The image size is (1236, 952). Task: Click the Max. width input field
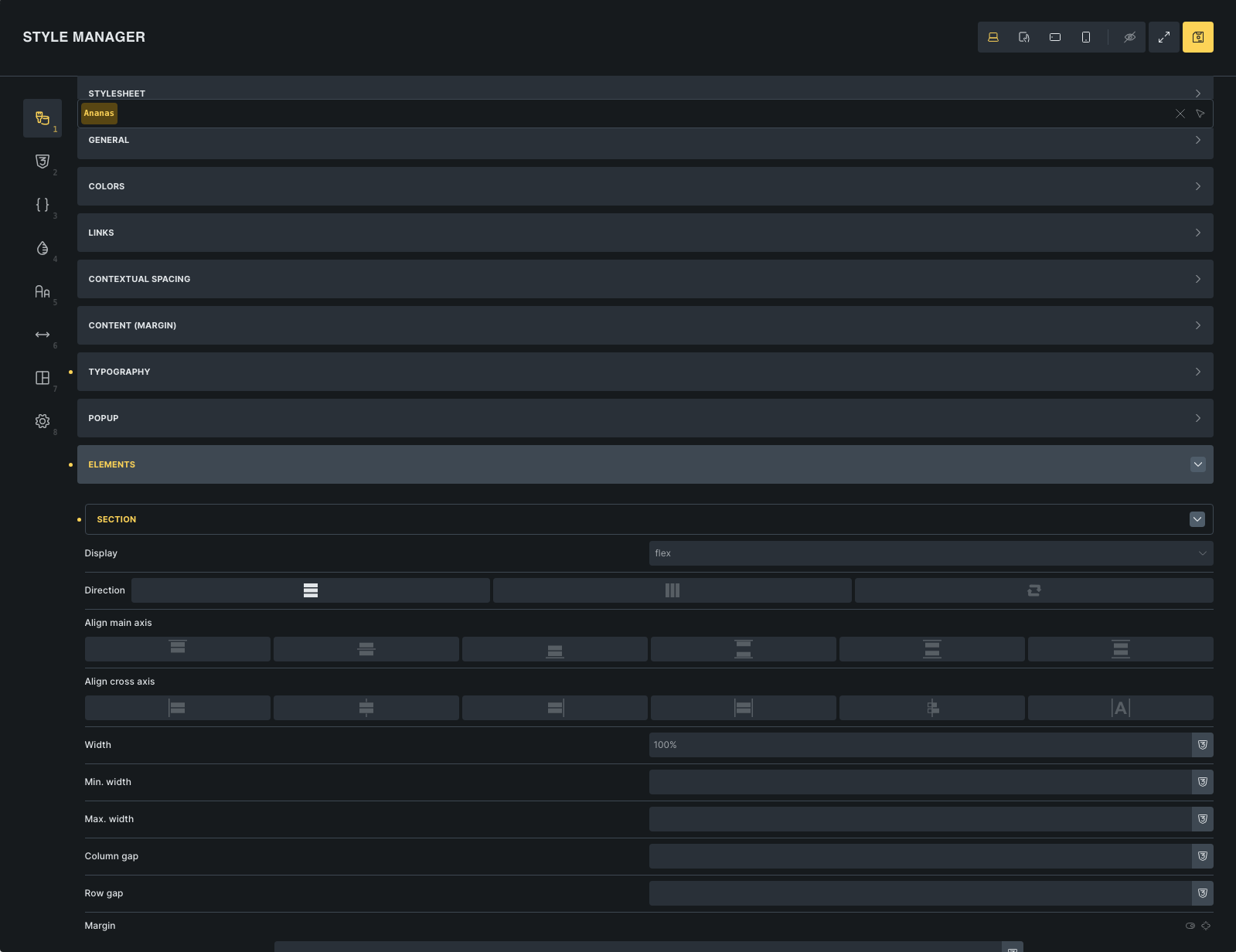920,819
